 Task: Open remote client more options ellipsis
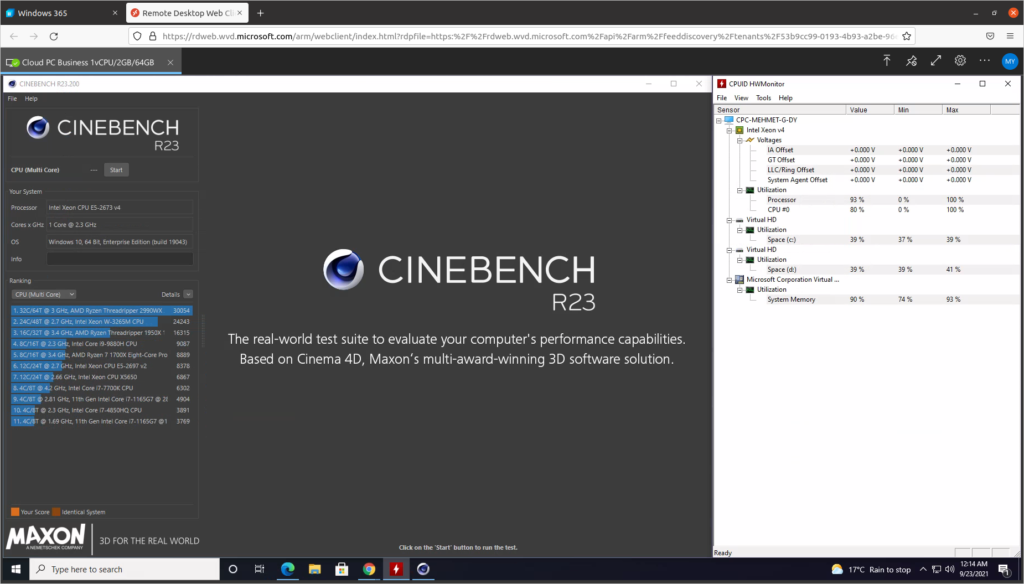point(985,61)
